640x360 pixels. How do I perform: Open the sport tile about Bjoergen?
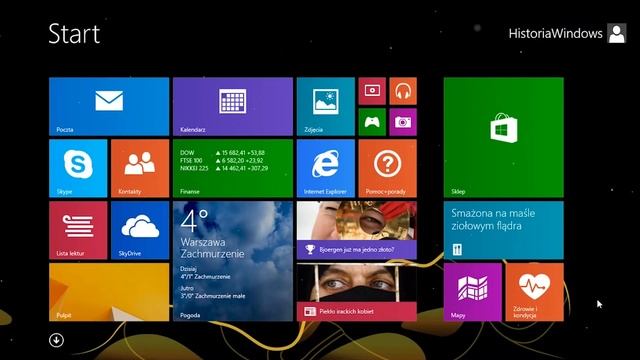tap(357, 230)
